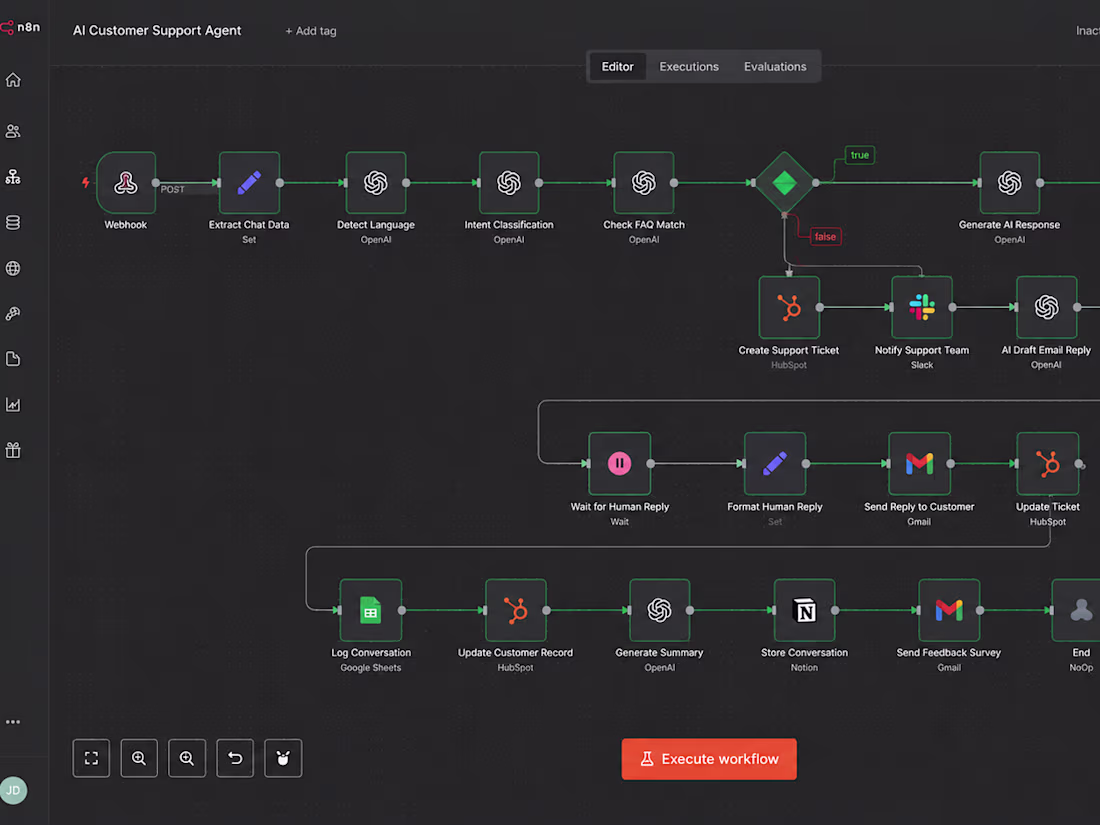The height and width of the screenshot is (825, 1100).
Task: Click the first zoom magnifier button
Action: tap(139, 758)
